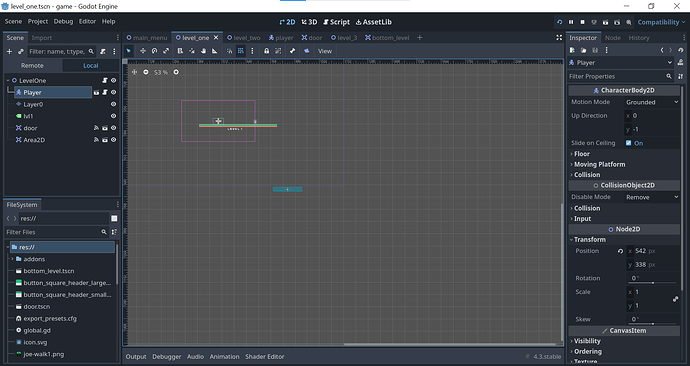Screen dimensions: 690x366
Task: Open the Motion Mode dropdown
Action: 652,102
